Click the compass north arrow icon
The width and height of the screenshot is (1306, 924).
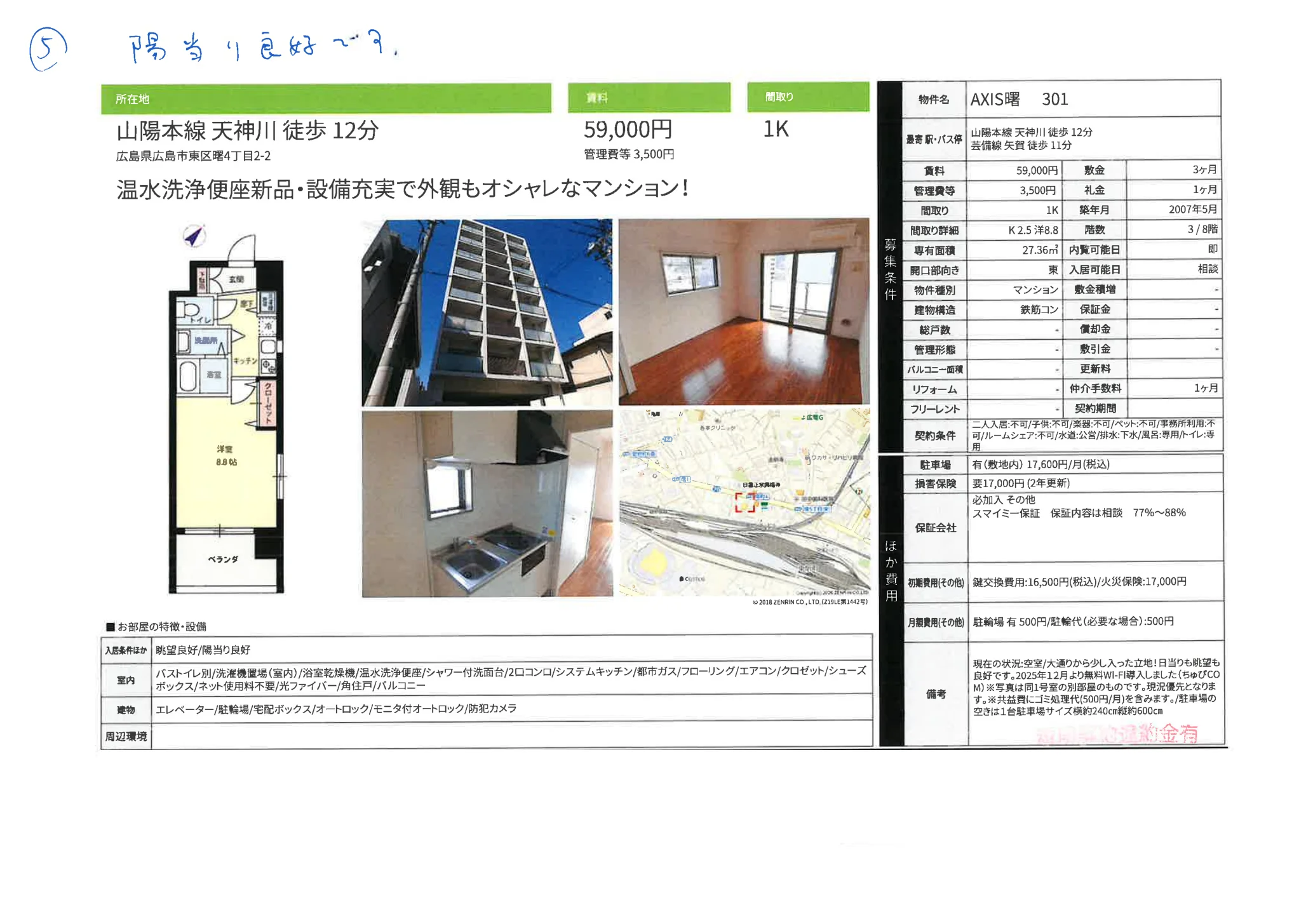point(194,236)
